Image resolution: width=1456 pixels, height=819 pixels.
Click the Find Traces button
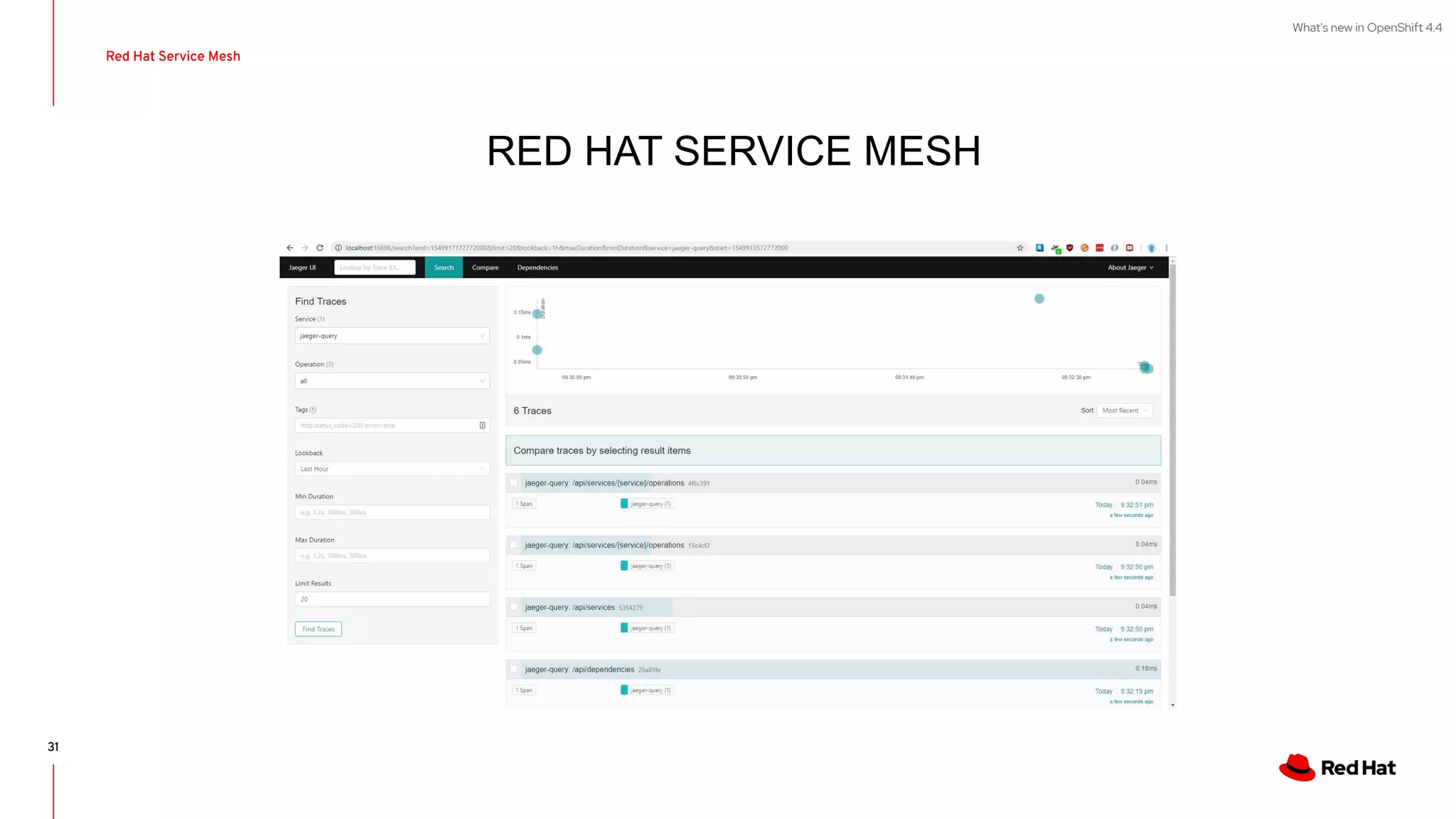(318, 629)
